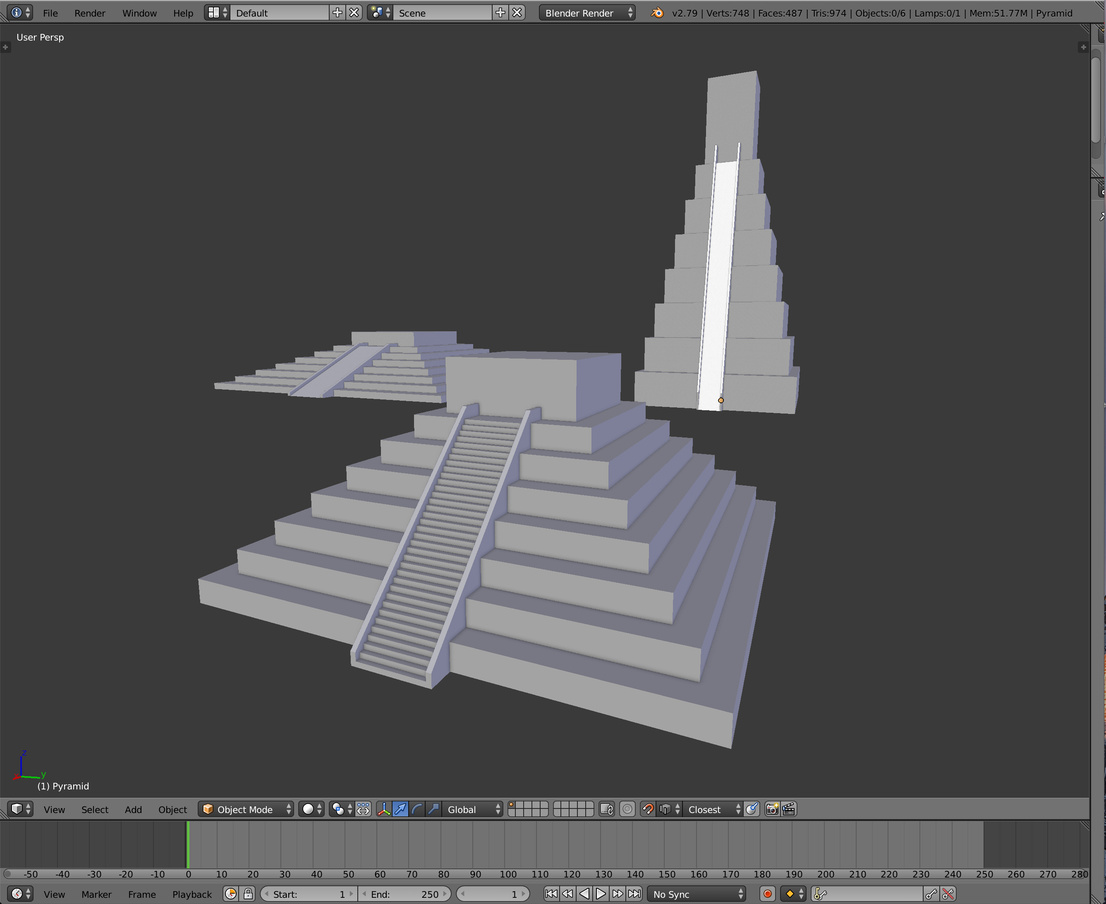This screenshot has height=904, width=1106.
Task: Click the OpenGL render image camera icon
Action: (772, 809)
